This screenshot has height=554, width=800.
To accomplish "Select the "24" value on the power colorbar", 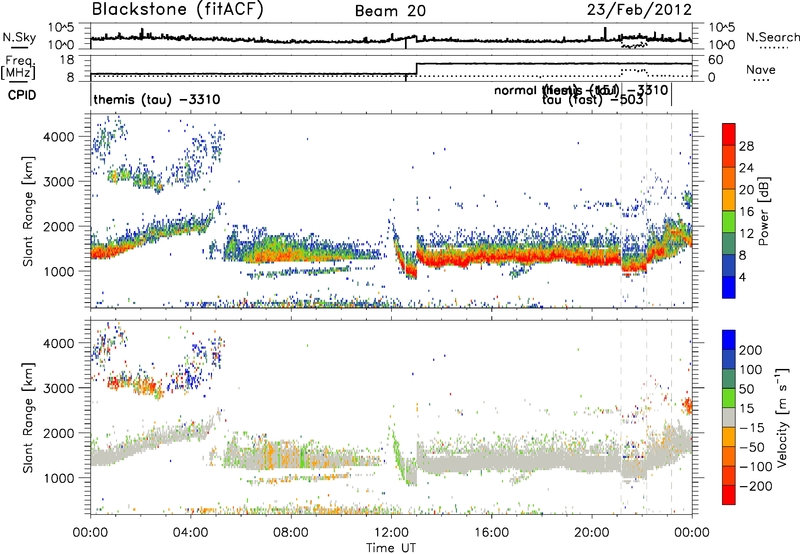I will (746, 168).
